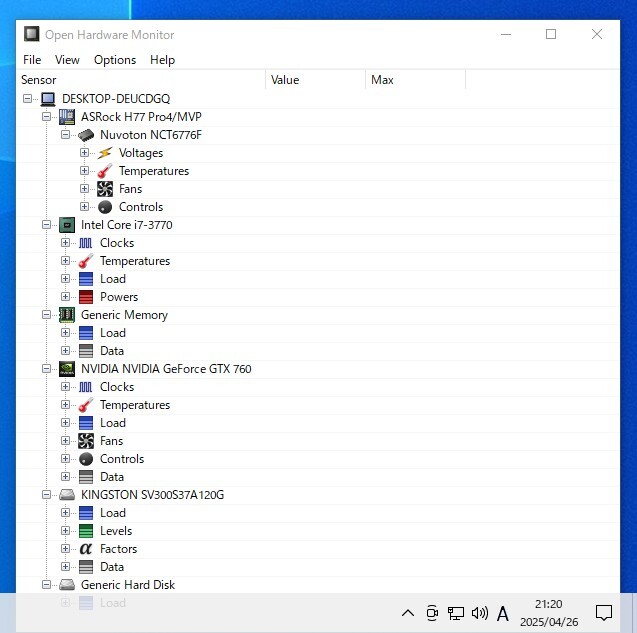Open the Options menu
The height and width of the screenshot is (633, 637).
click(x=115, y=60)
